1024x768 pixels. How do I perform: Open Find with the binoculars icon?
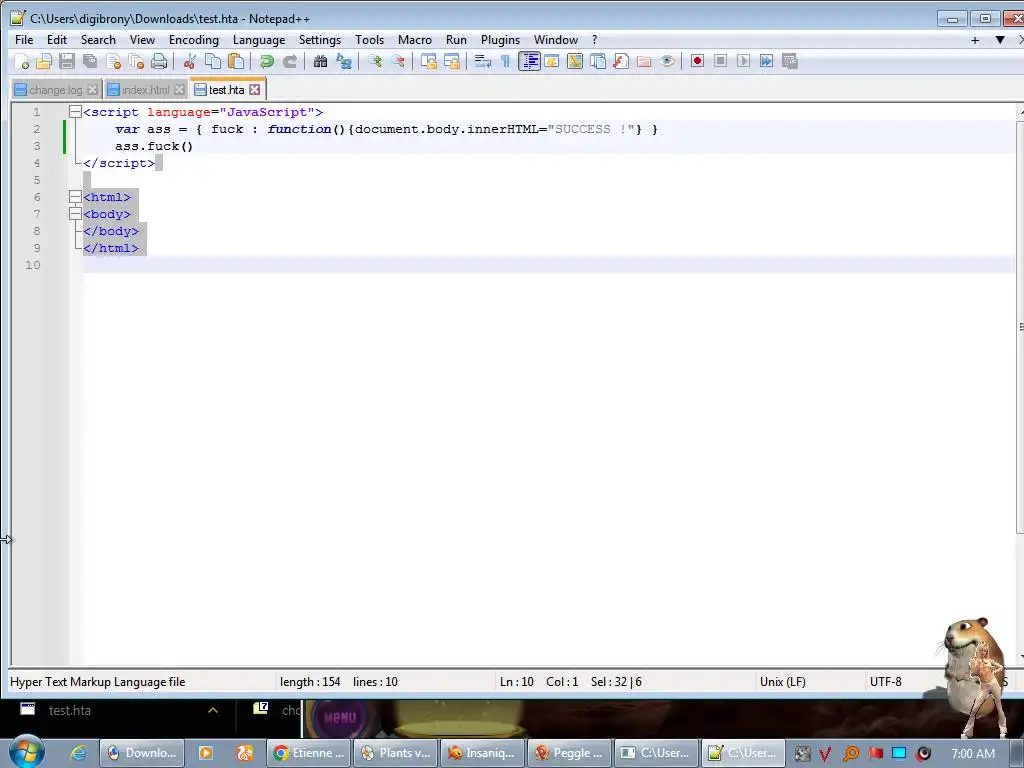[320, 61]
